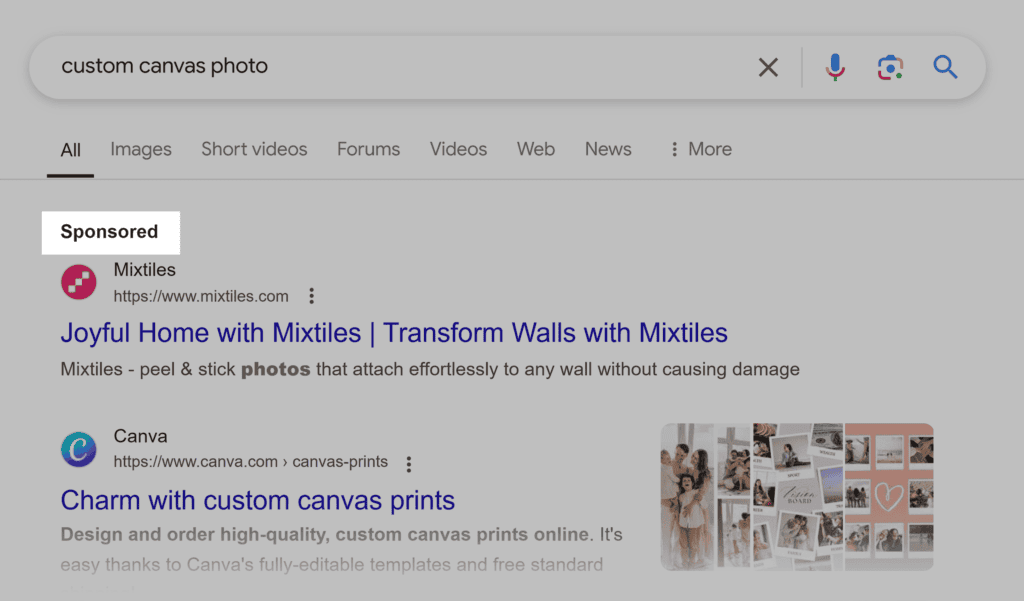
Task: Open Charm with custom canvas prints link
Action: pyautogui.click(x=258, y=500)
